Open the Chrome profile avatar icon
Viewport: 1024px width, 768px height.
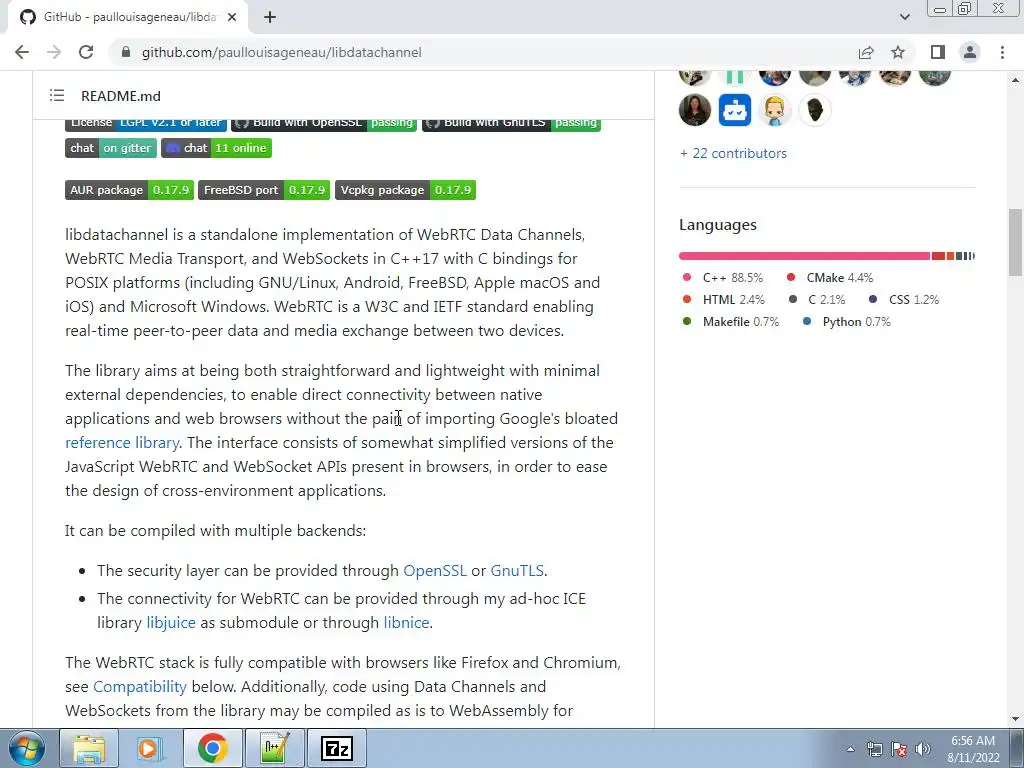click(x=970, y=52)
